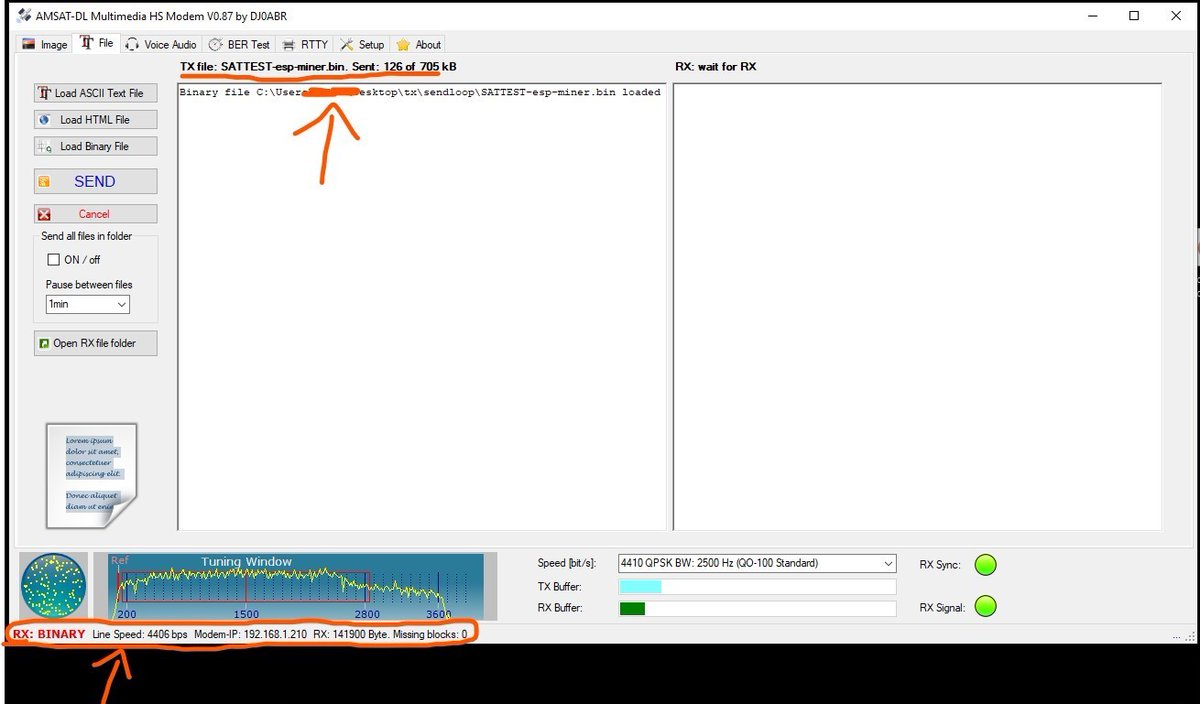Open the RX file folder
Viewport: 1200px width, 704px height.
[x=95, y=343]
